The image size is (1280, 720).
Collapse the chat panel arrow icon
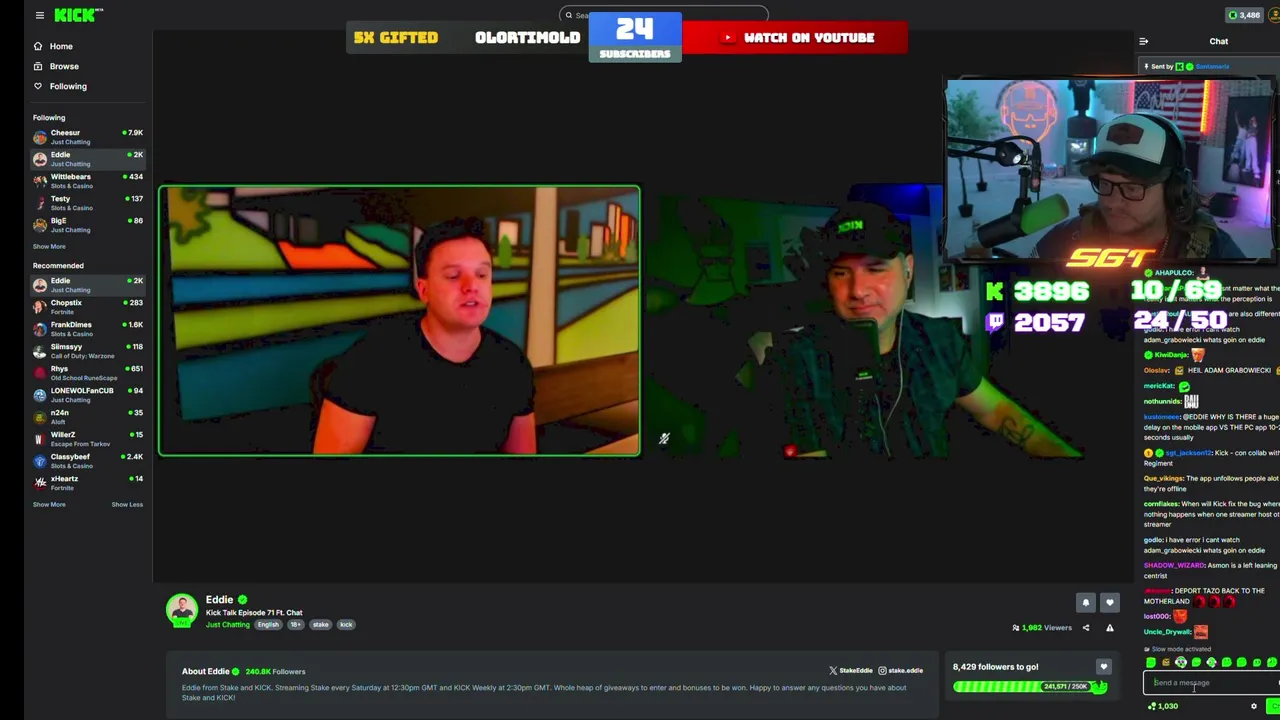click(1143, 41)
